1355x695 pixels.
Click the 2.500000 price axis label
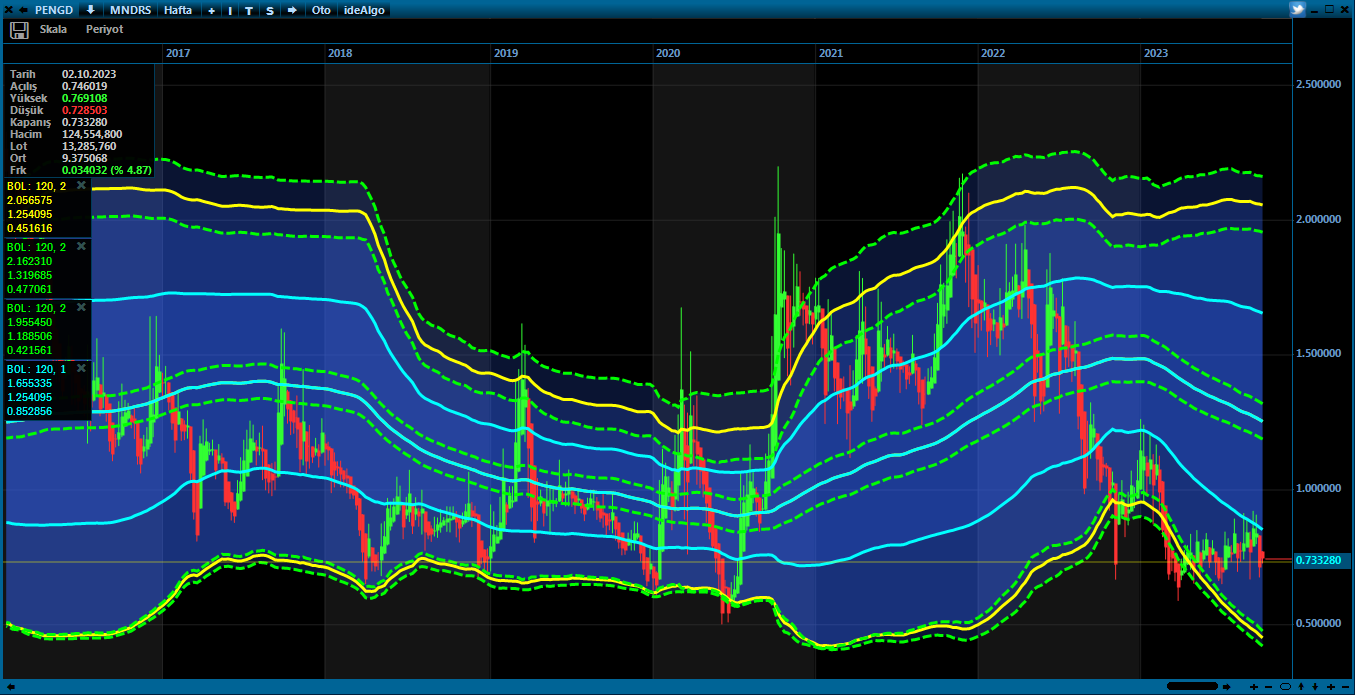click(x=1318, y=85)
